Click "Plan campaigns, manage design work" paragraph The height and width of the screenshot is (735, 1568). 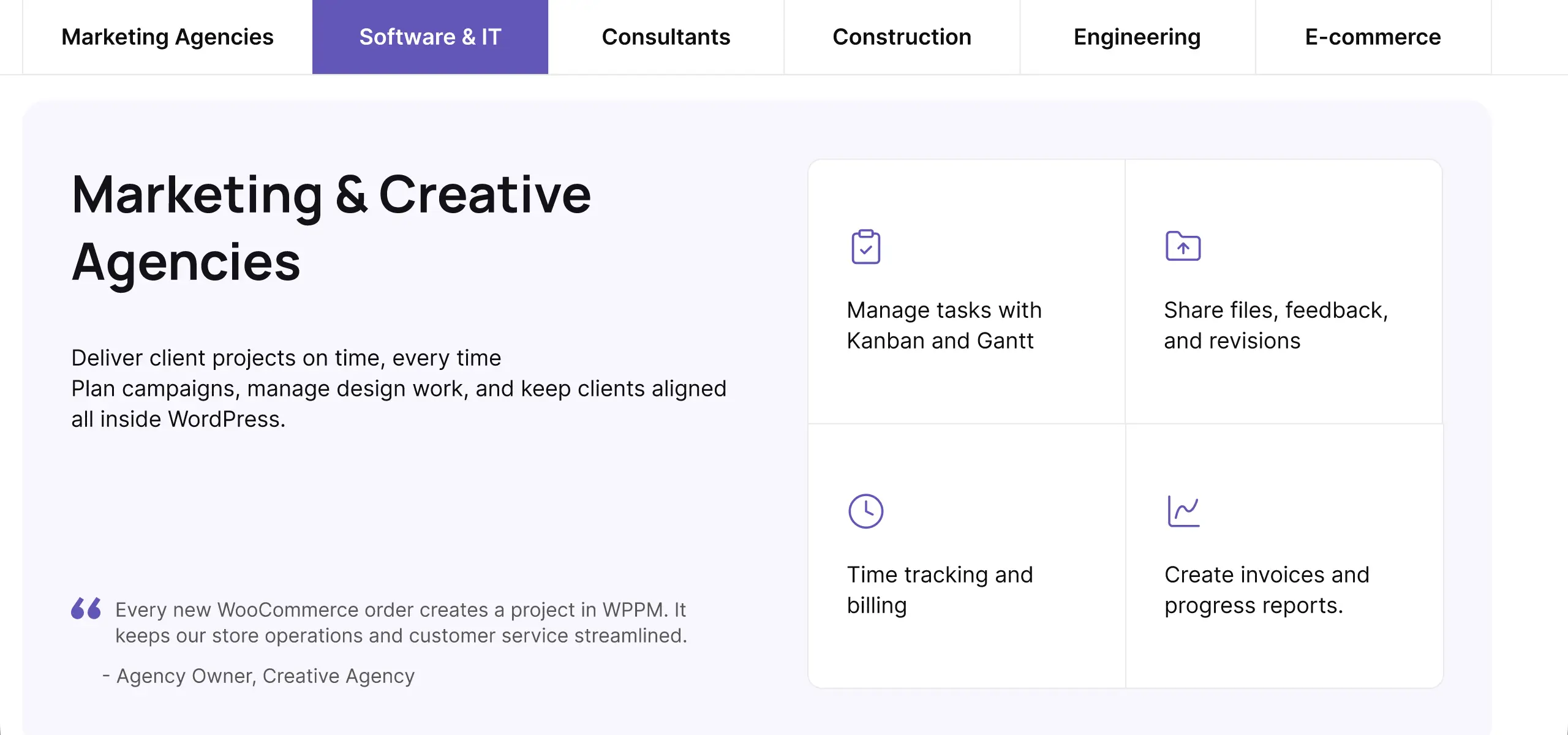398,404
